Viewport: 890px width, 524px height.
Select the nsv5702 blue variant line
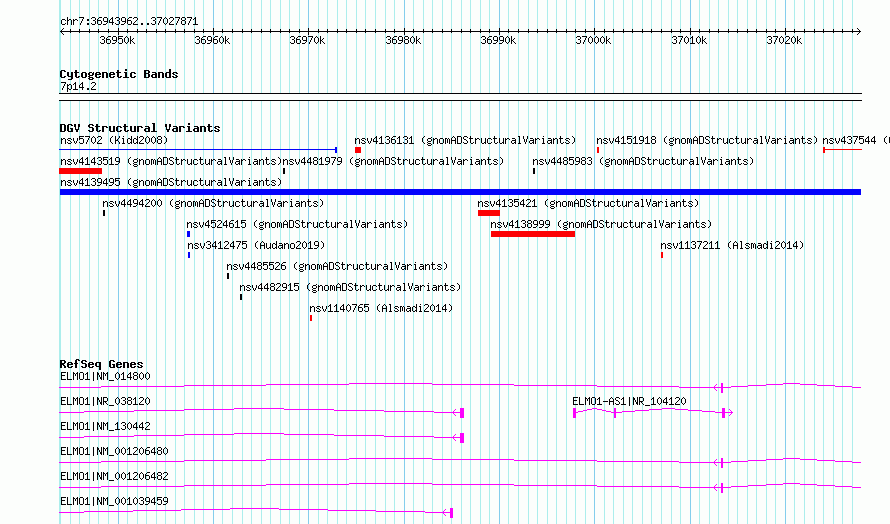(x=198, y=150)
